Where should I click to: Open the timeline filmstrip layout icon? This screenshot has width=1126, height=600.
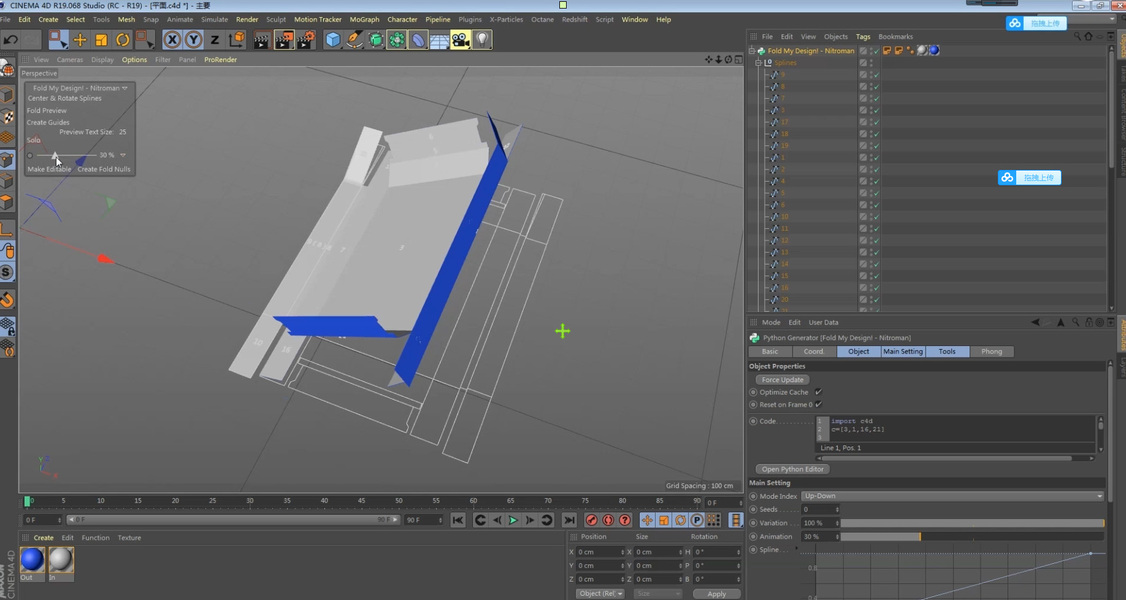[x=735, y=520]
